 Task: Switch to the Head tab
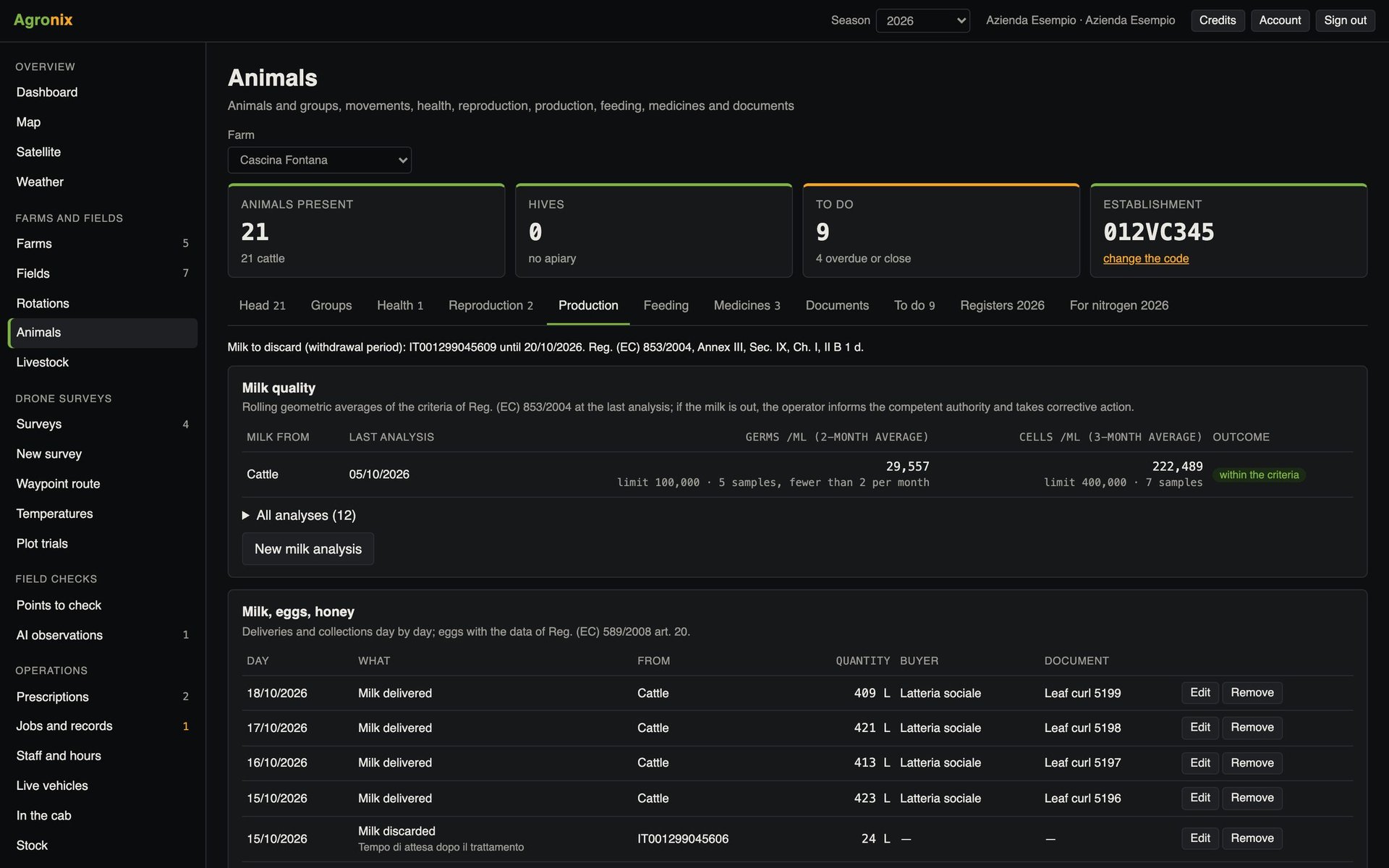(262, 305)
